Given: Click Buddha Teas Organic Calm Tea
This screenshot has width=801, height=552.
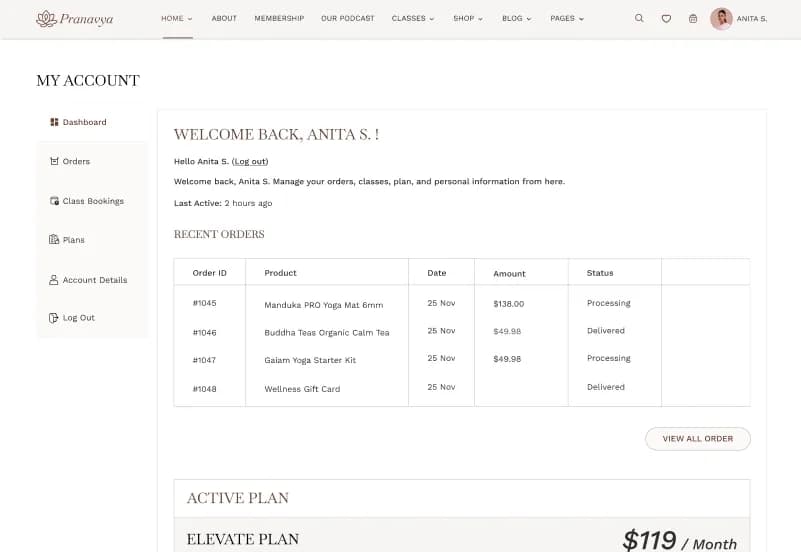Looking at the screenshot, I should pos(327,332).
